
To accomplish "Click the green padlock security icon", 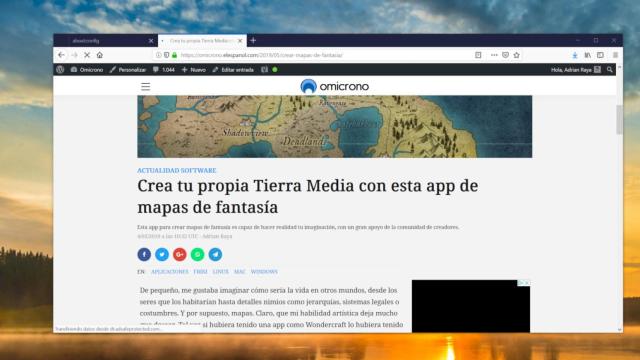I will coord(175,55).
